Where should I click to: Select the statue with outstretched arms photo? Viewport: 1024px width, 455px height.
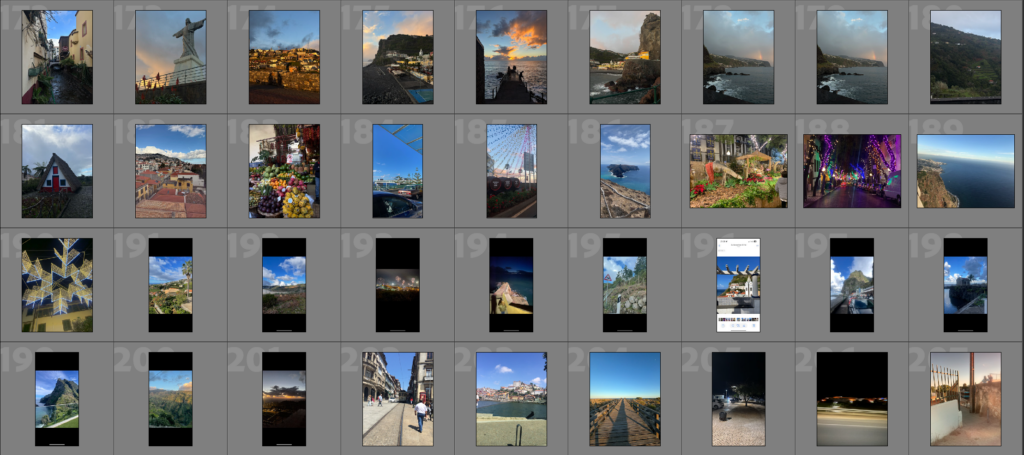point(170,57)
